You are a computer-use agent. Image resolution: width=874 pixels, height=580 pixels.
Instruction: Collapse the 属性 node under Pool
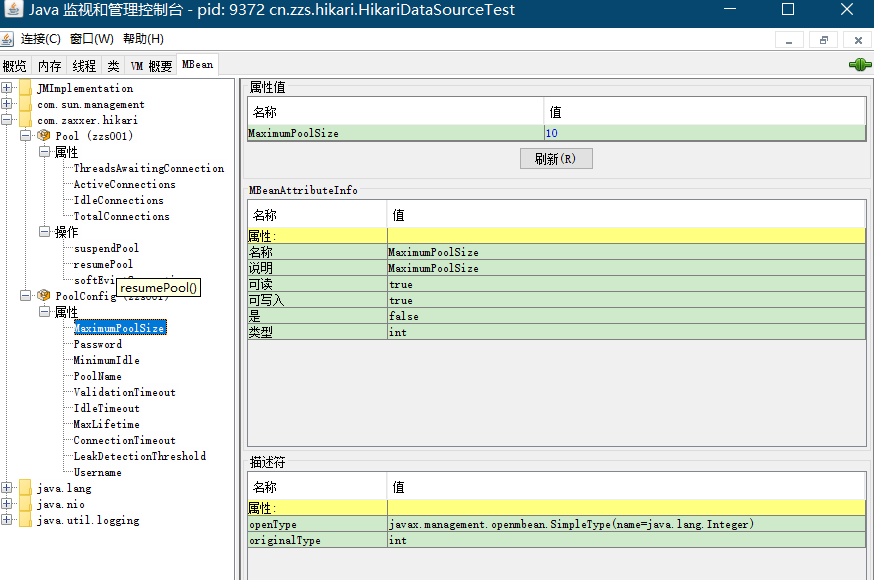coord(45,152)
